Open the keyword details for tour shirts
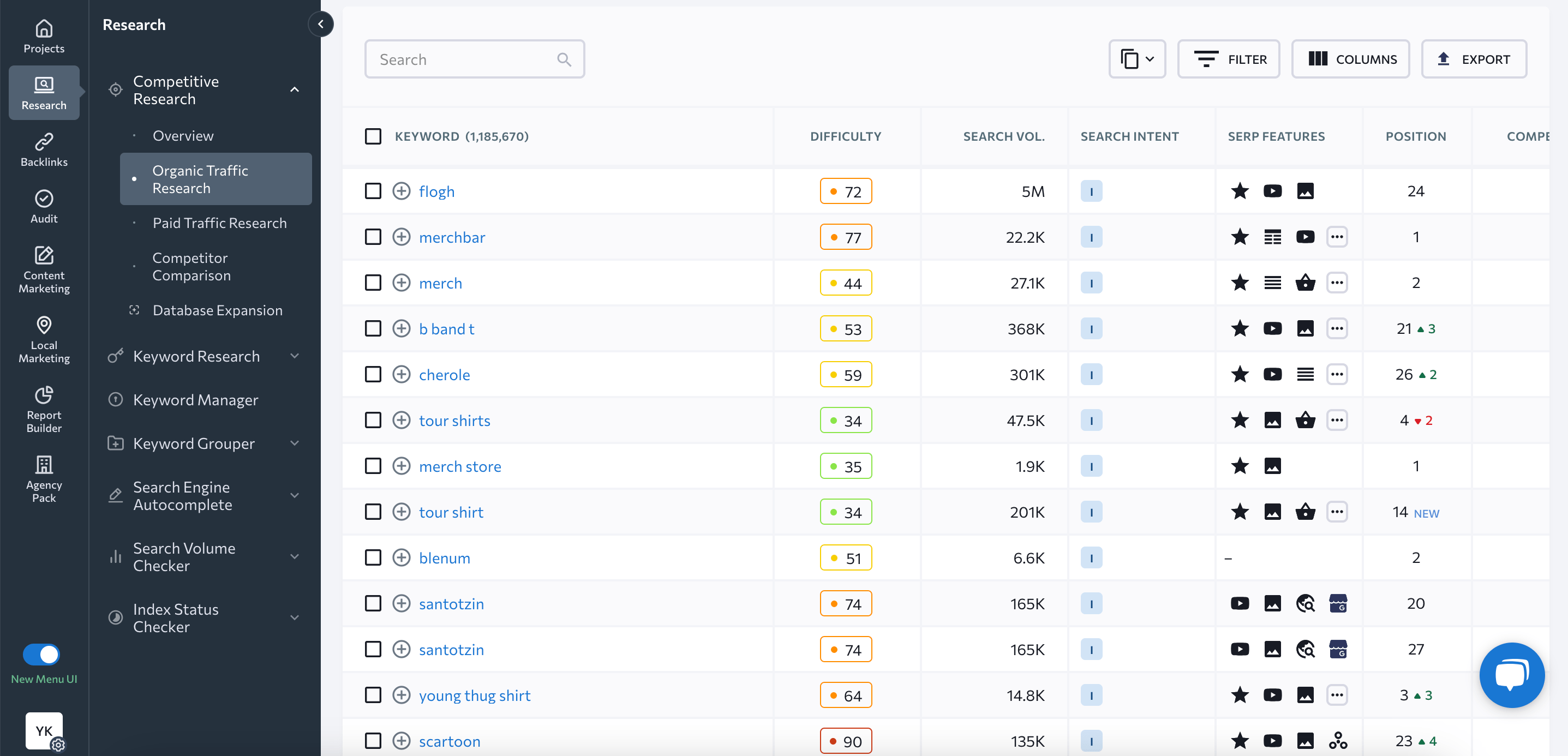The image size is (1568, 756). [x=454, y=420]
